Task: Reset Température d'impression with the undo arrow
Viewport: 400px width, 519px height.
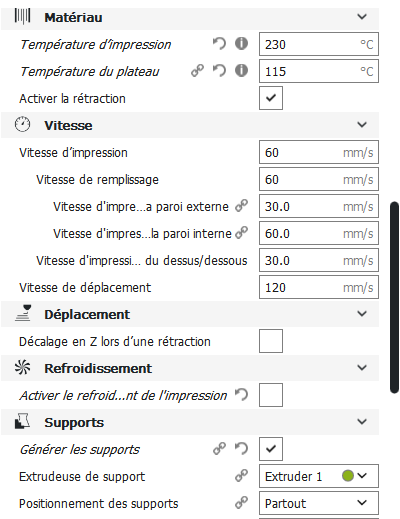Action: [219, 44]
